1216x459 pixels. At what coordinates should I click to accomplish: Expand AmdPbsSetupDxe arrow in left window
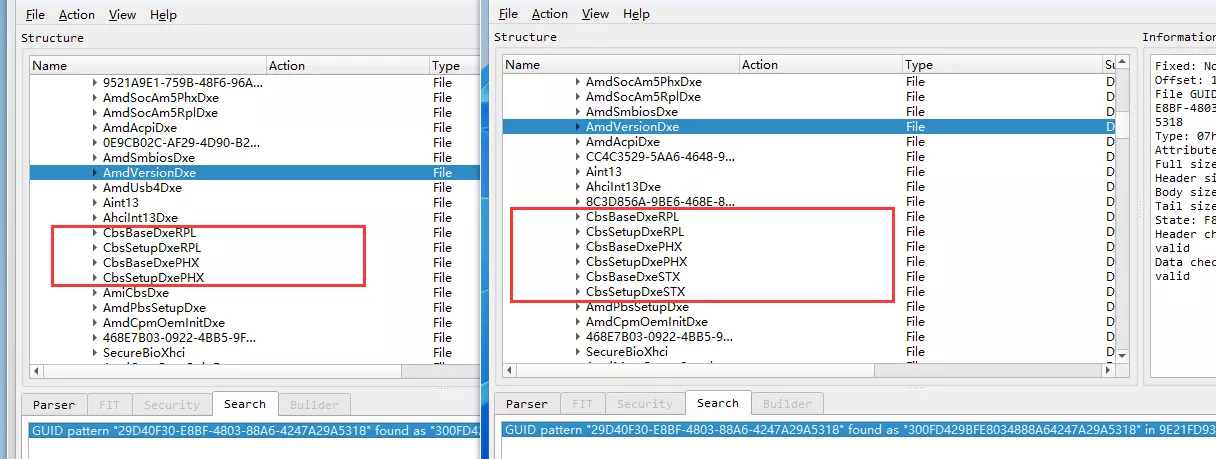[x=95, y=308]
